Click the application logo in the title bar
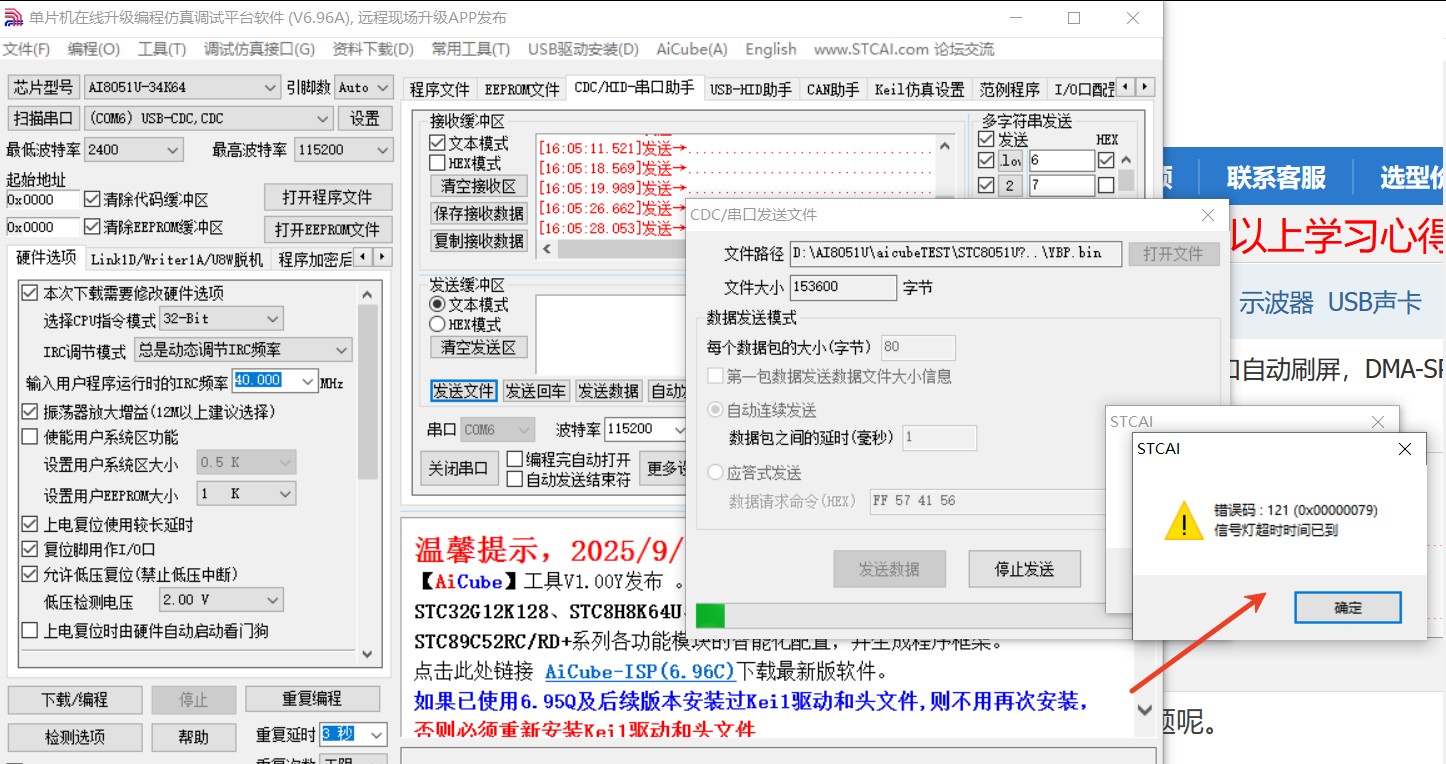This screenshot has height=764, width=1446. click(x=14, y=15)
